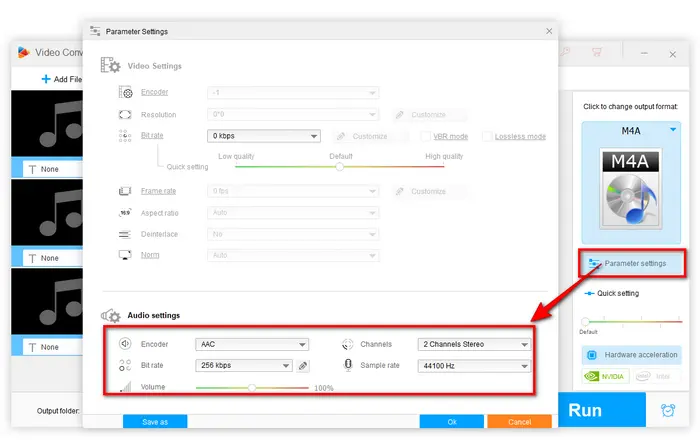The height and width of the screenshot is (440, 700).
Task: Click the Frame rate Customize button
Action: [429, 191]
